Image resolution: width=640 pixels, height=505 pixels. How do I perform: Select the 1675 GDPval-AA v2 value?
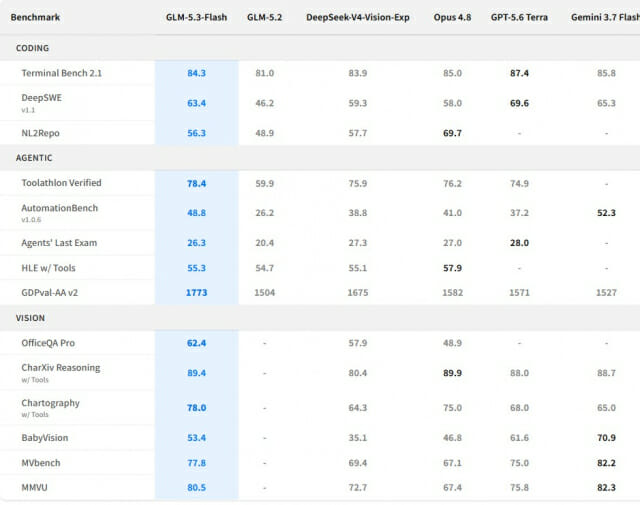358,293
